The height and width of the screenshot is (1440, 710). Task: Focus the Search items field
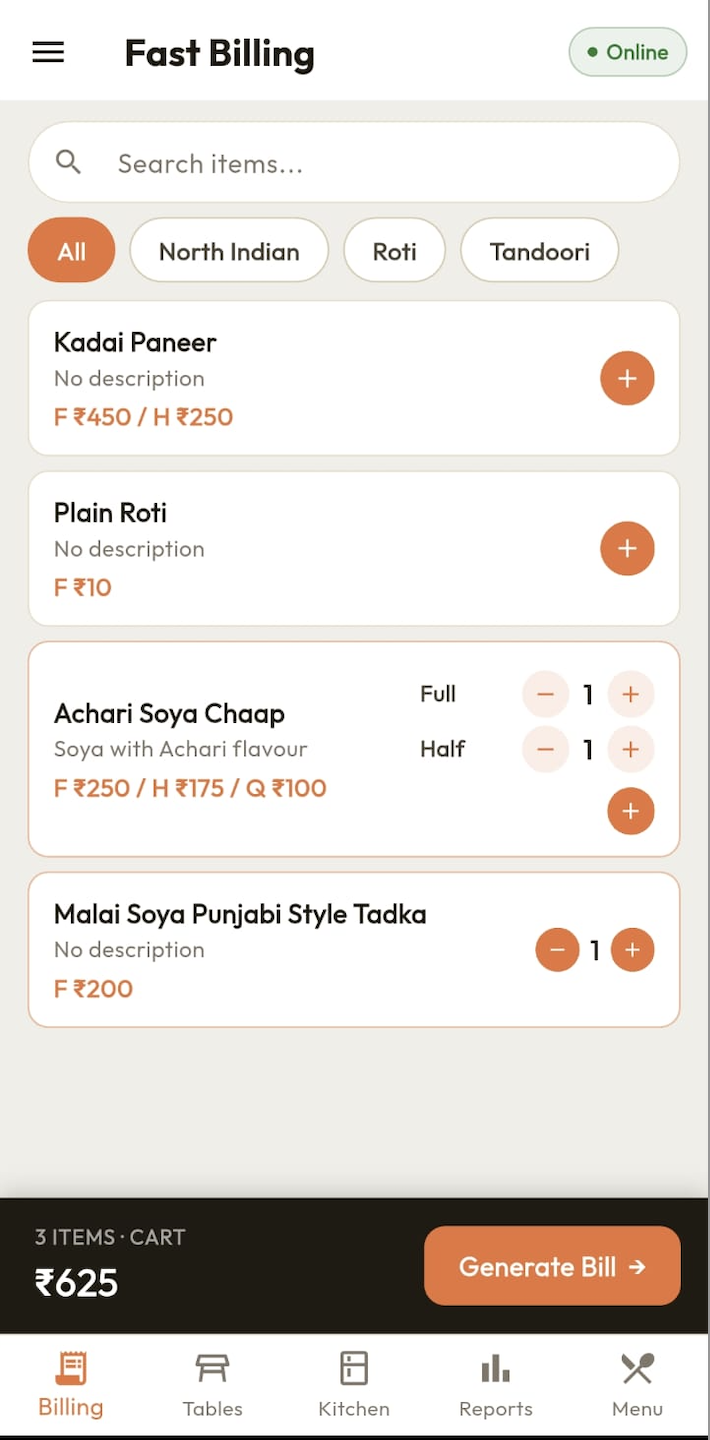(x=354, y=163)
